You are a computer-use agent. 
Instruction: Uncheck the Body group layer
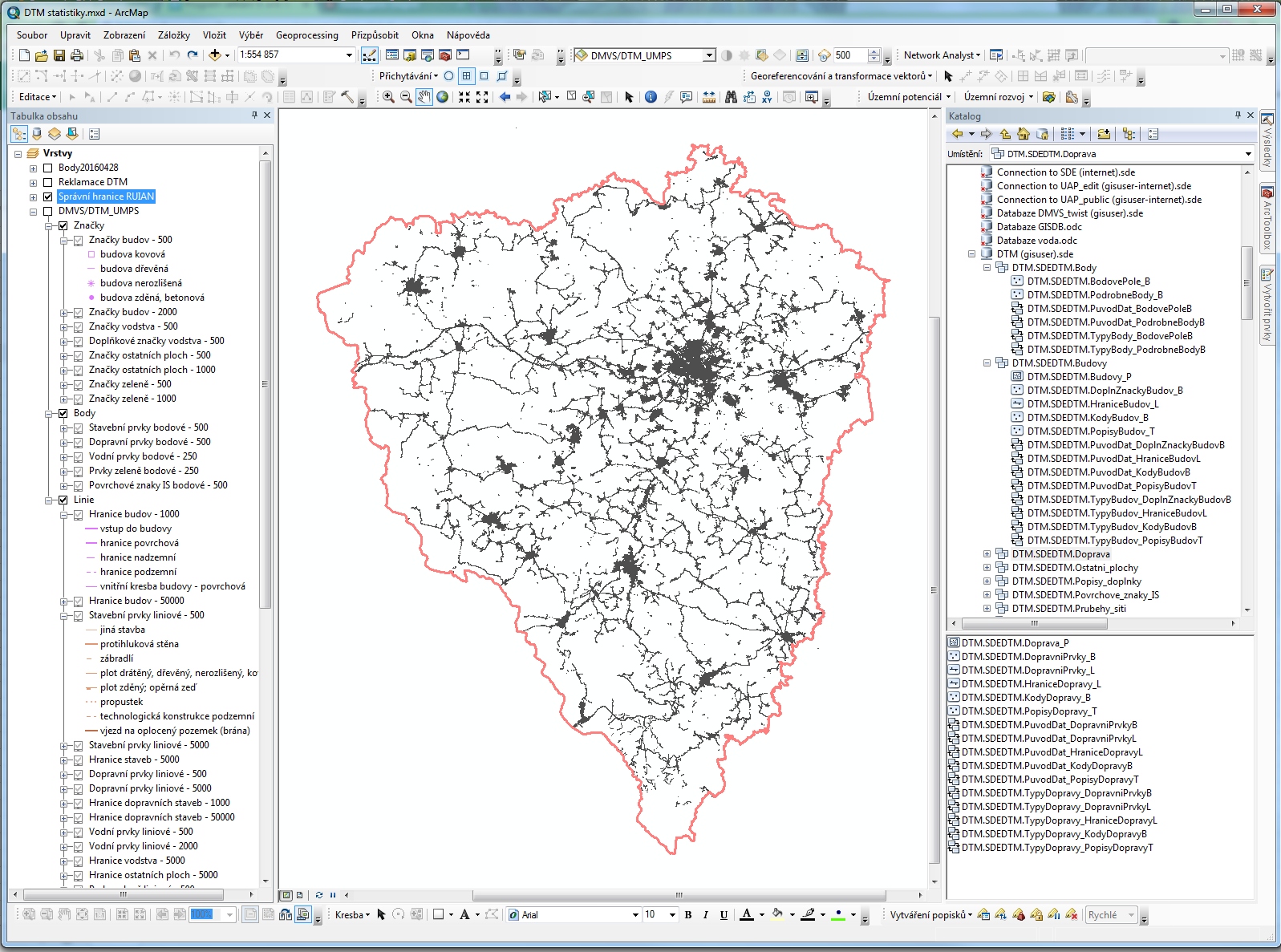(63, 413)
